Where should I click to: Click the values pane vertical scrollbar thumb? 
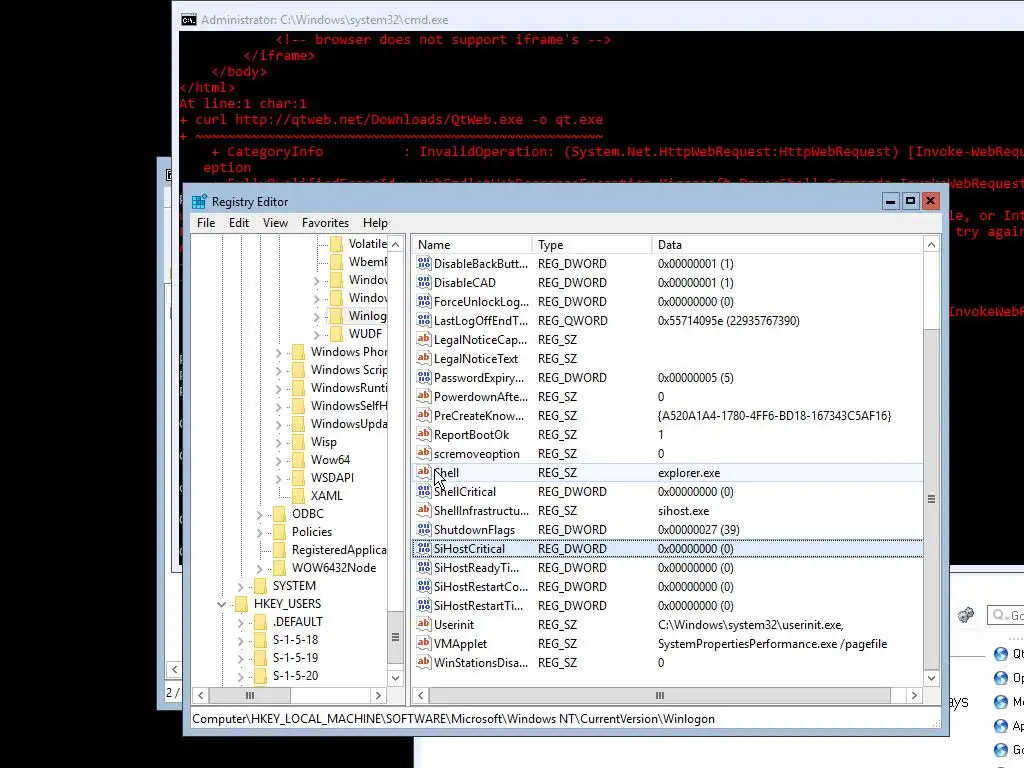pyautogui.click(x=931, y=500)
